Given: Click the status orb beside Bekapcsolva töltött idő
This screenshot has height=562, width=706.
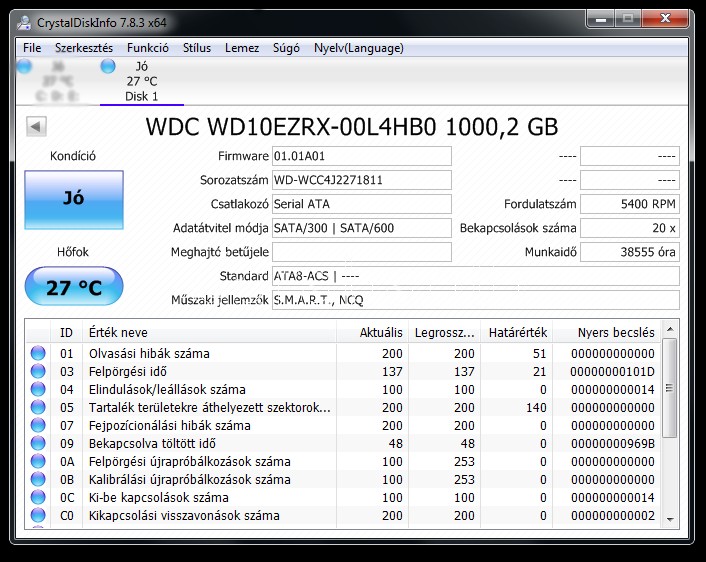Looking at the screenshot, I should tap(38, 443).
